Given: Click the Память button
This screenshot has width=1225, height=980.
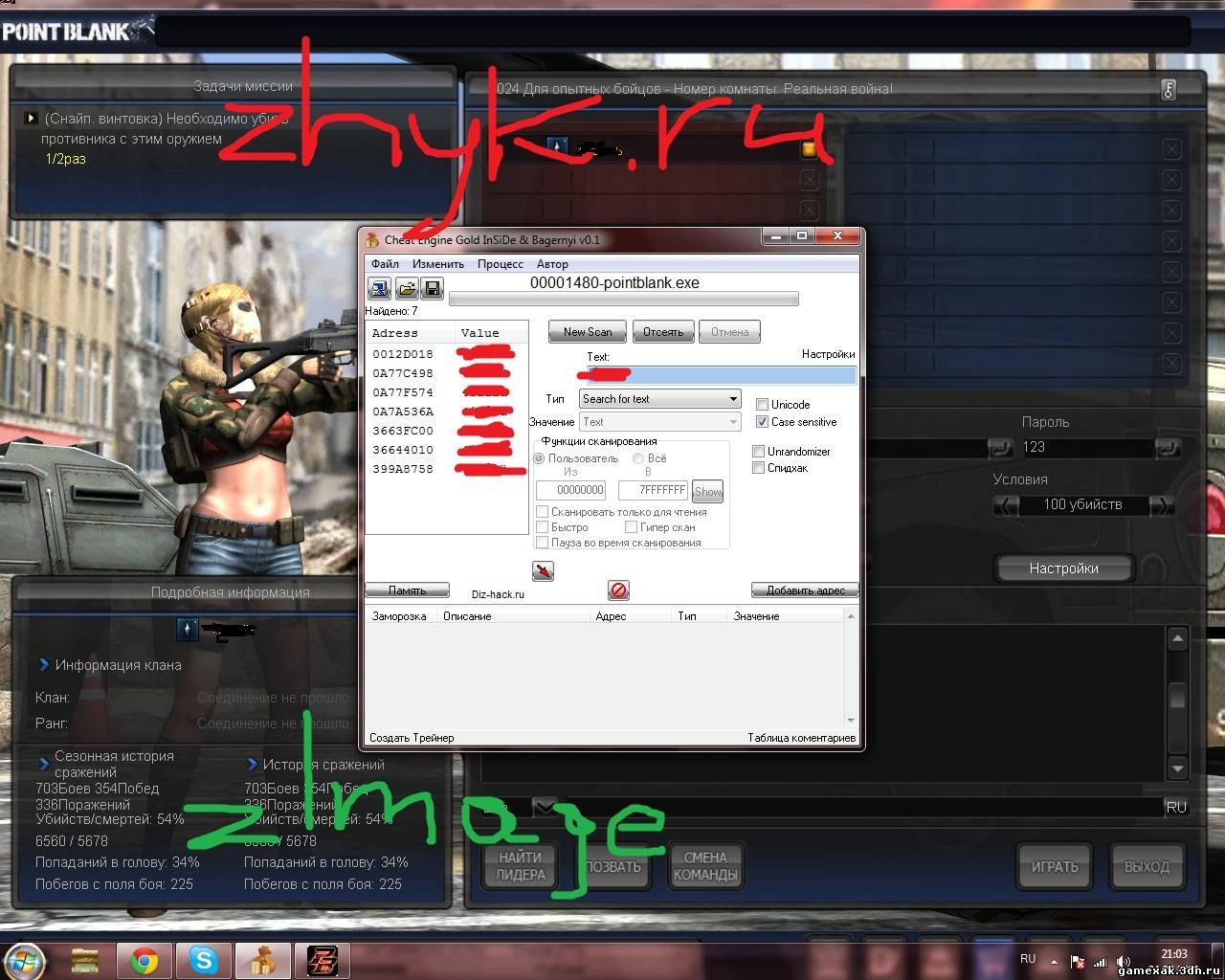Looking at the screenshot, I should 408,590.
